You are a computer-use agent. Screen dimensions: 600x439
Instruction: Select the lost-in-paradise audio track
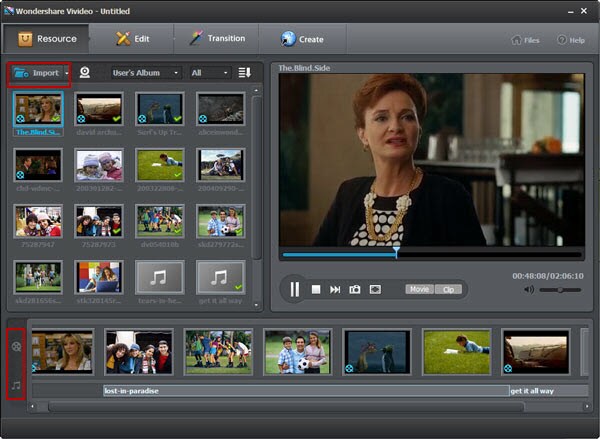pos(306,391)
